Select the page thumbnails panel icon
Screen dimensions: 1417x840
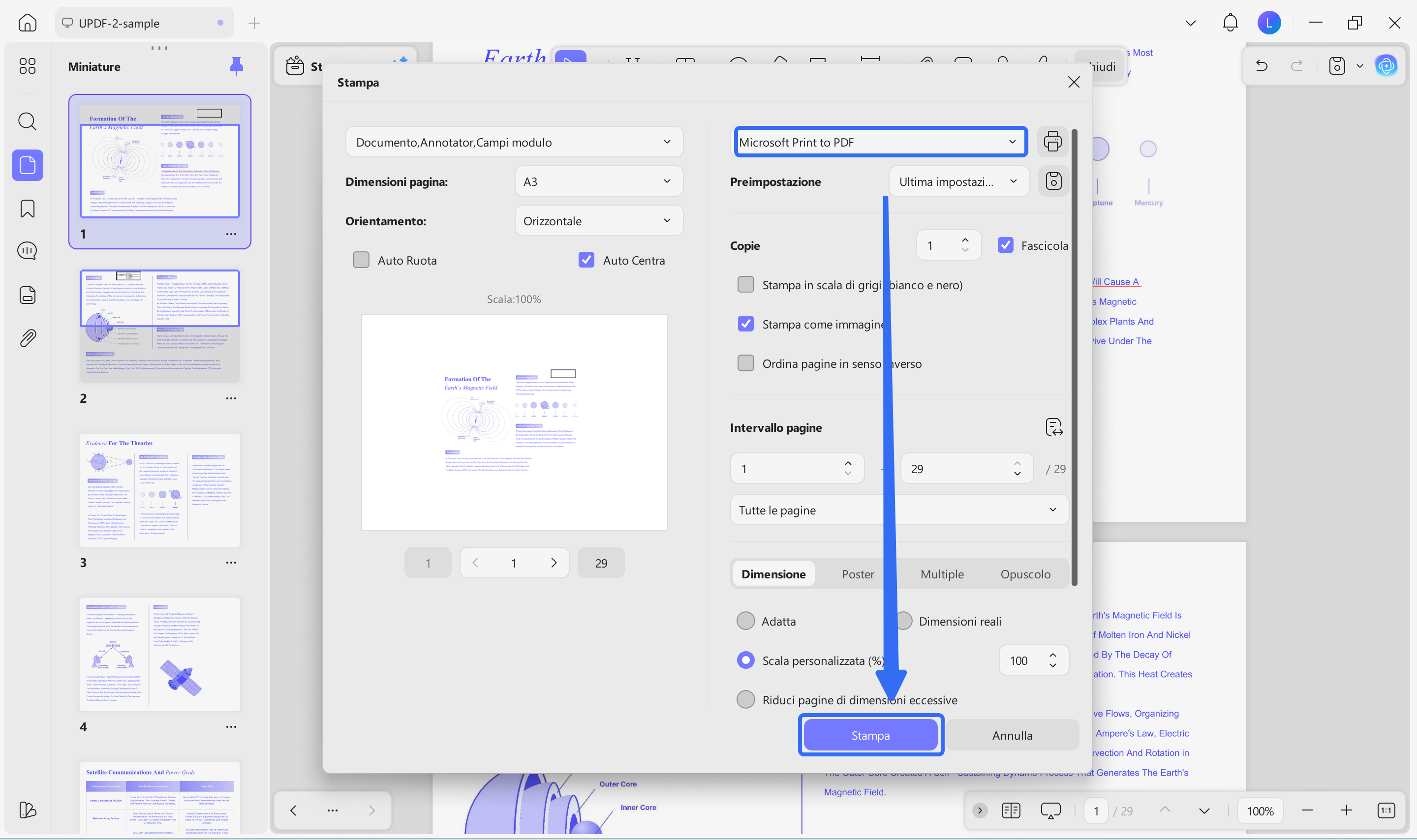coord(27,165)
